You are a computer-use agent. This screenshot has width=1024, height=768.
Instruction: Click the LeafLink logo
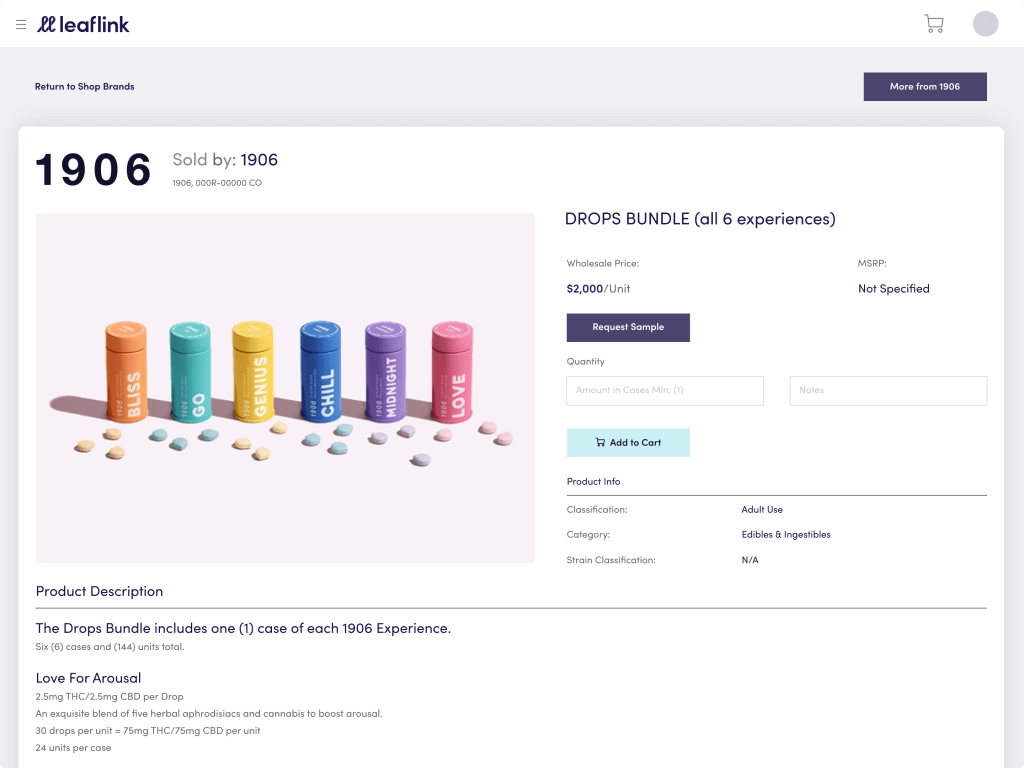tap(84, 25)
